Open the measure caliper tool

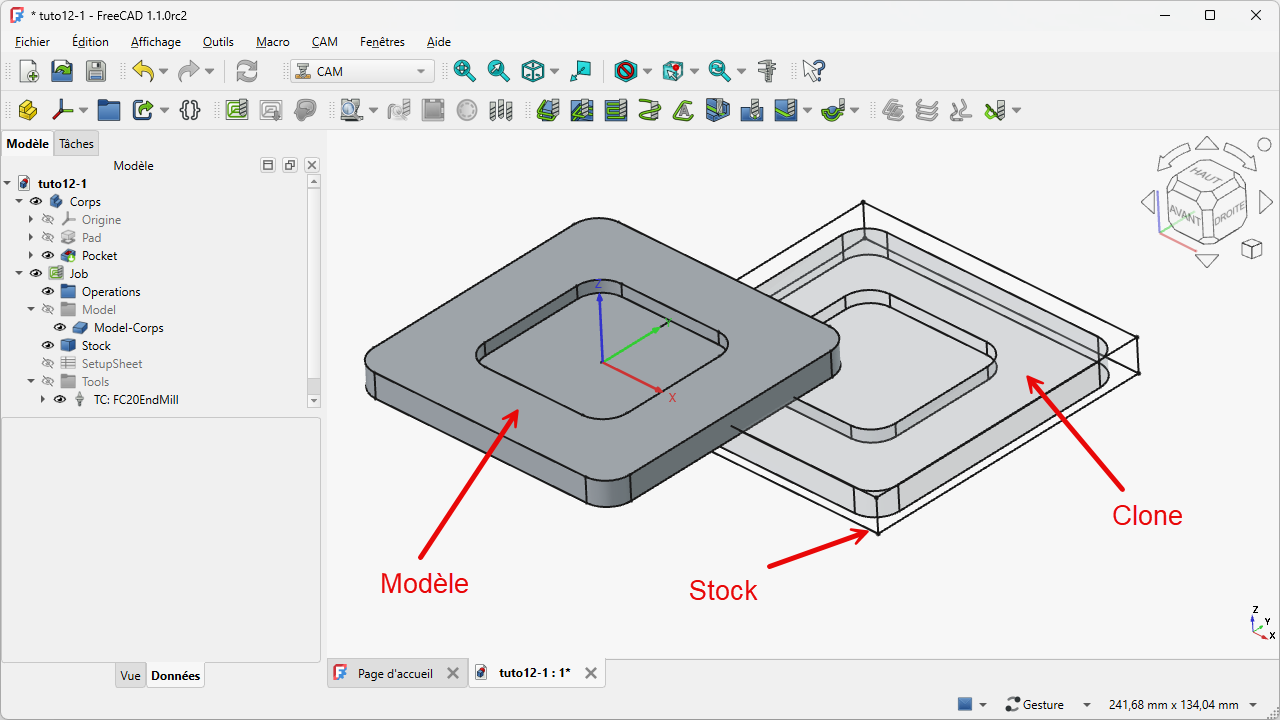coord(767,71)
